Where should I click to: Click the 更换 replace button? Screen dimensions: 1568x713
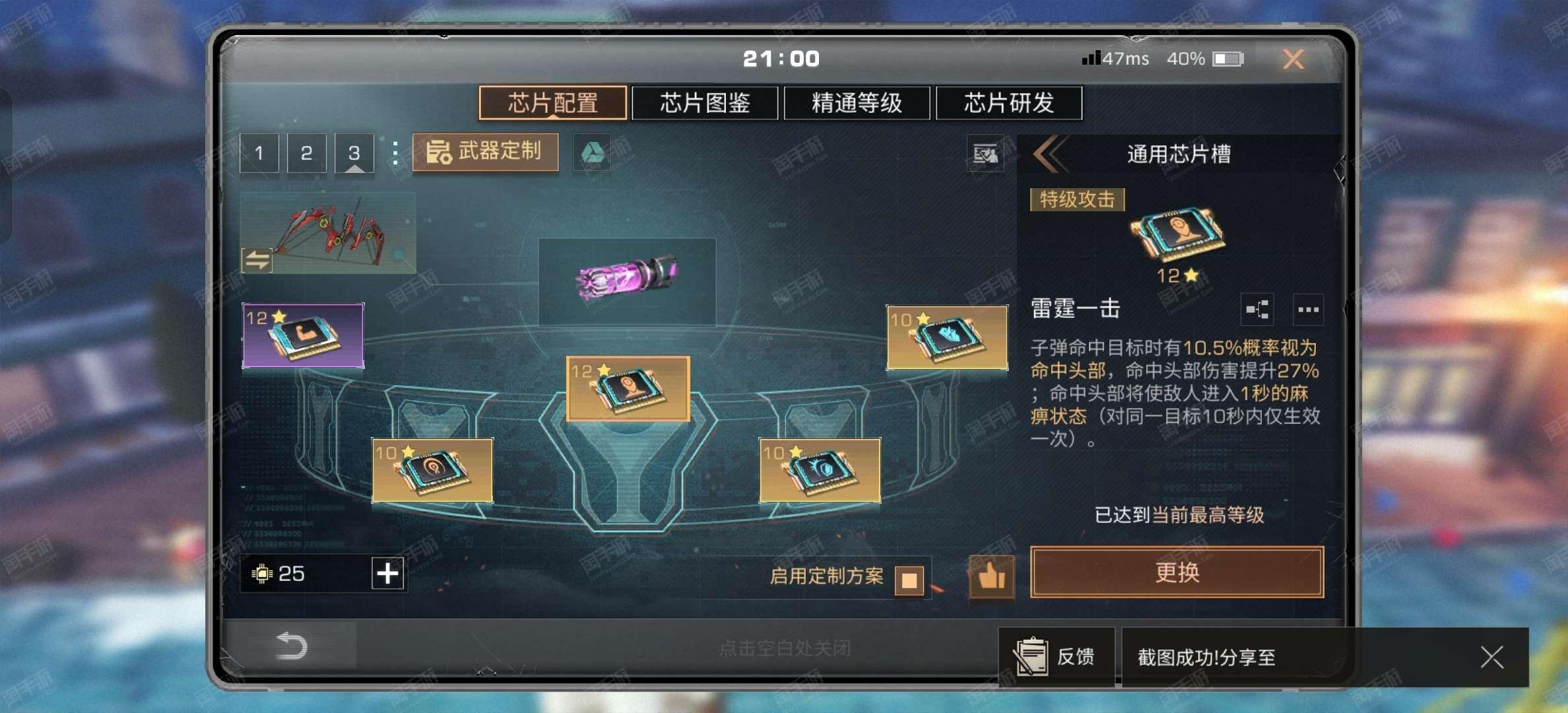click(x=1177, y=572)
